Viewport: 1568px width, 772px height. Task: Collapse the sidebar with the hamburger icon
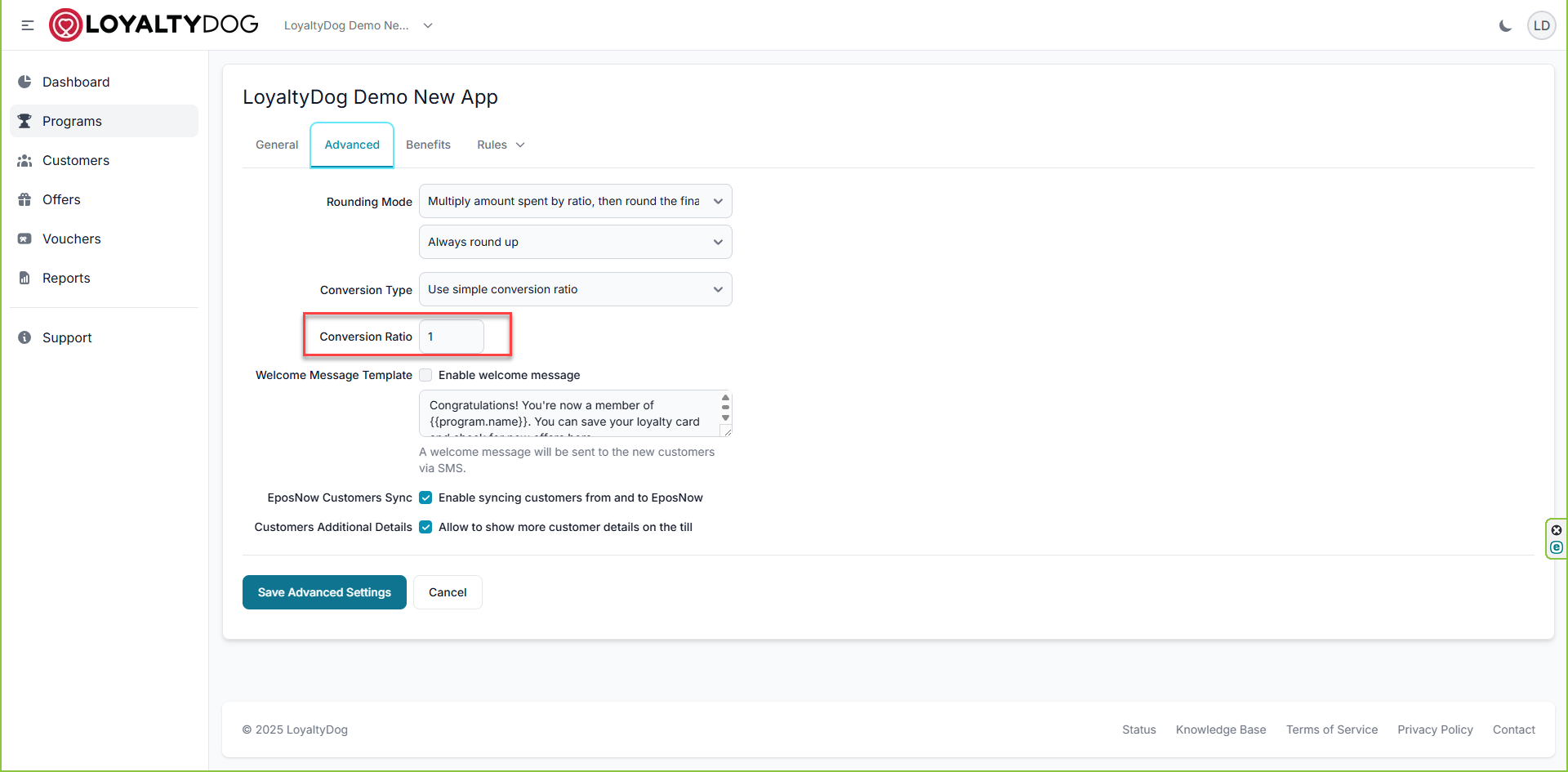tap(28, 25)
